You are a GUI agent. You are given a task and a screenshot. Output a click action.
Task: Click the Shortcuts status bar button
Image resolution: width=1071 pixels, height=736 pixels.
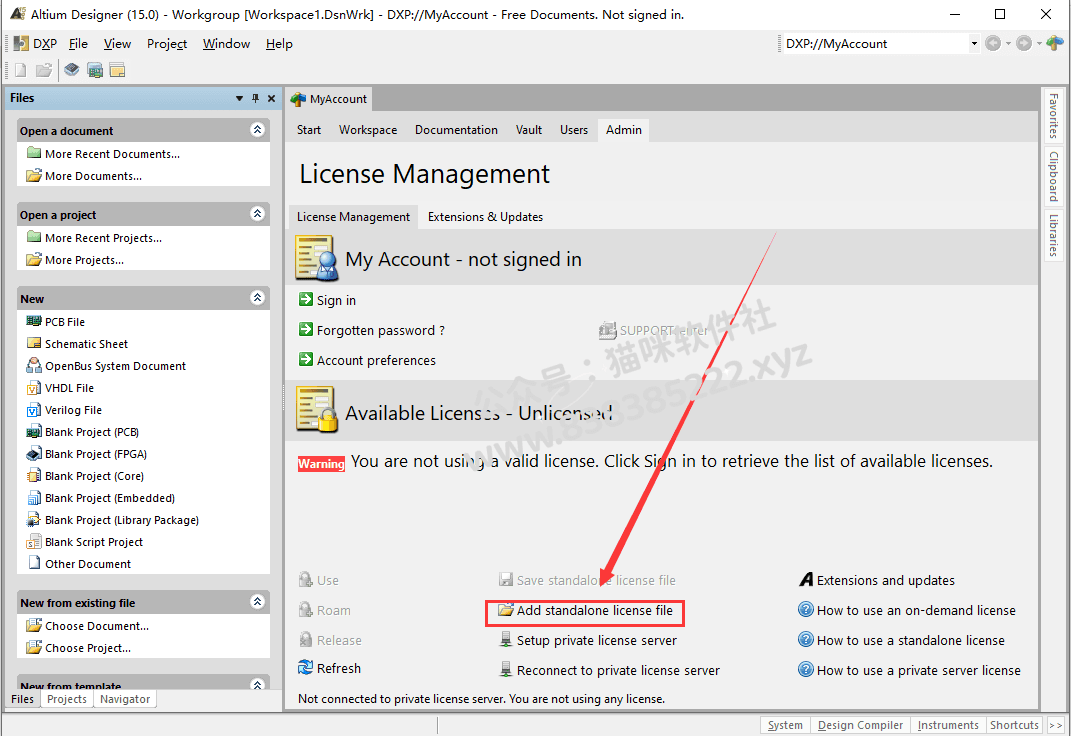coord(1014,725)
